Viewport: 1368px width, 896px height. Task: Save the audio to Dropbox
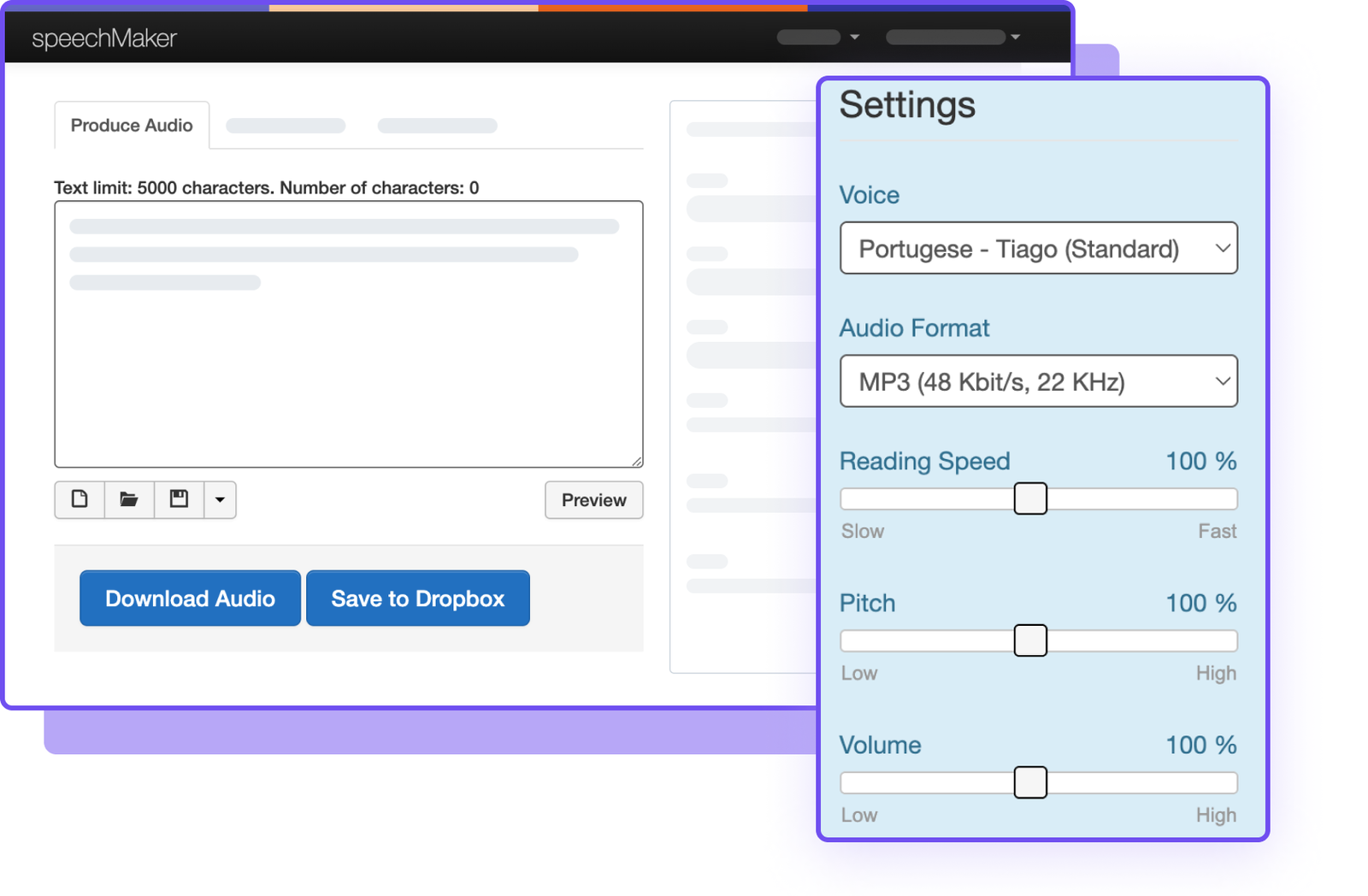[x=417, y=598]
